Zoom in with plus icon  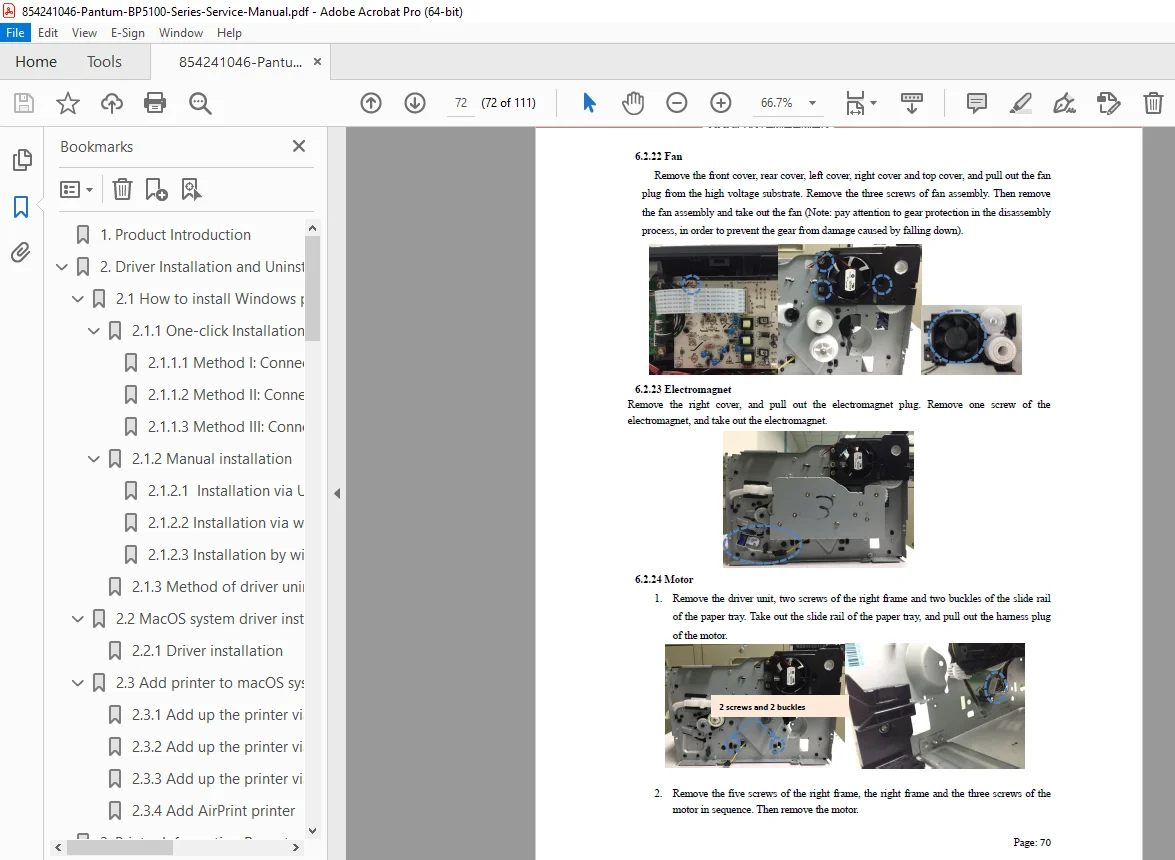coord(720,103)
